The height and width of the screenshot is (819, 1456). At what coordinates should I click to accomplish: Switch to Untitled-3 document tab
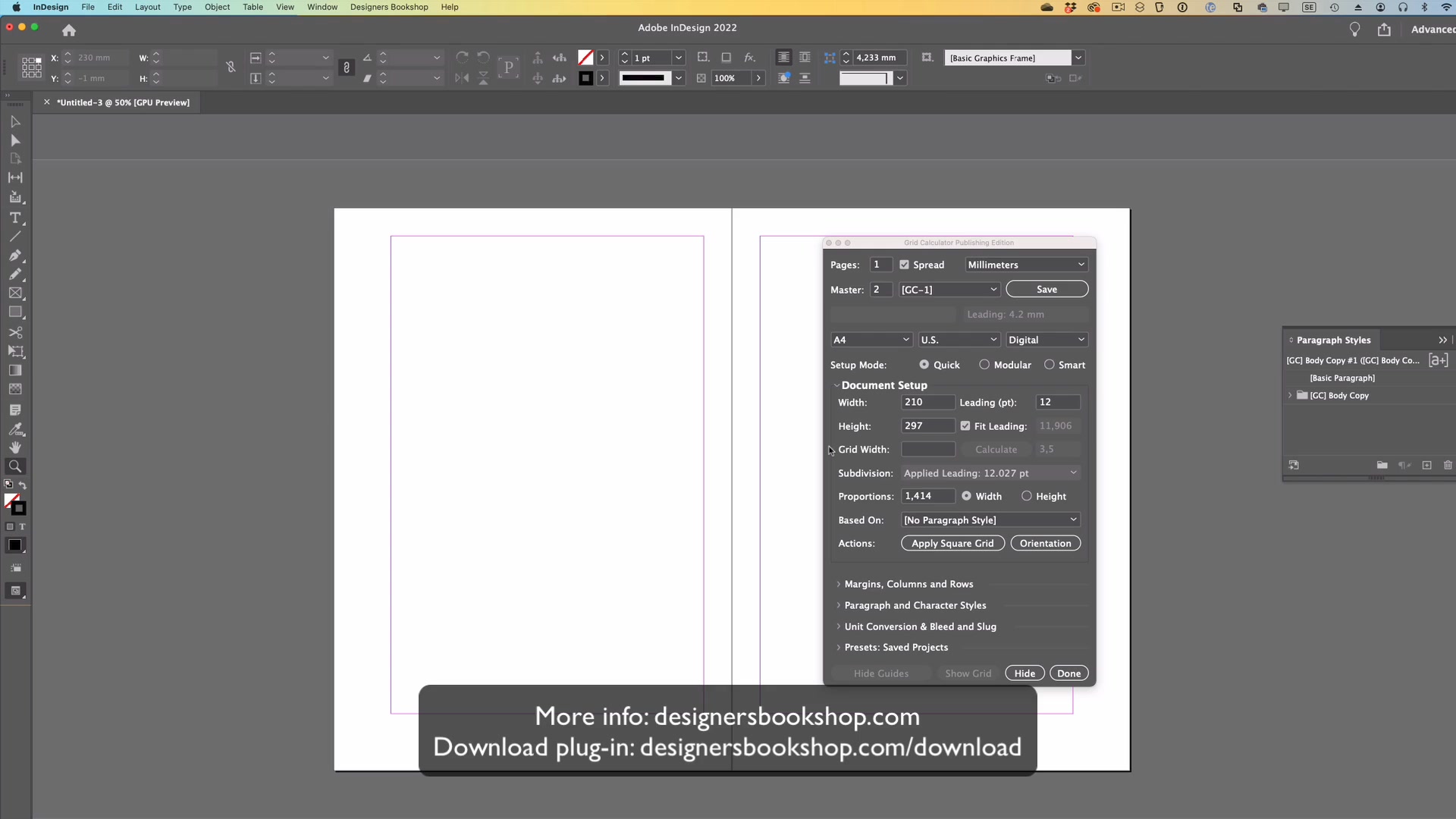tap(123, 102)
